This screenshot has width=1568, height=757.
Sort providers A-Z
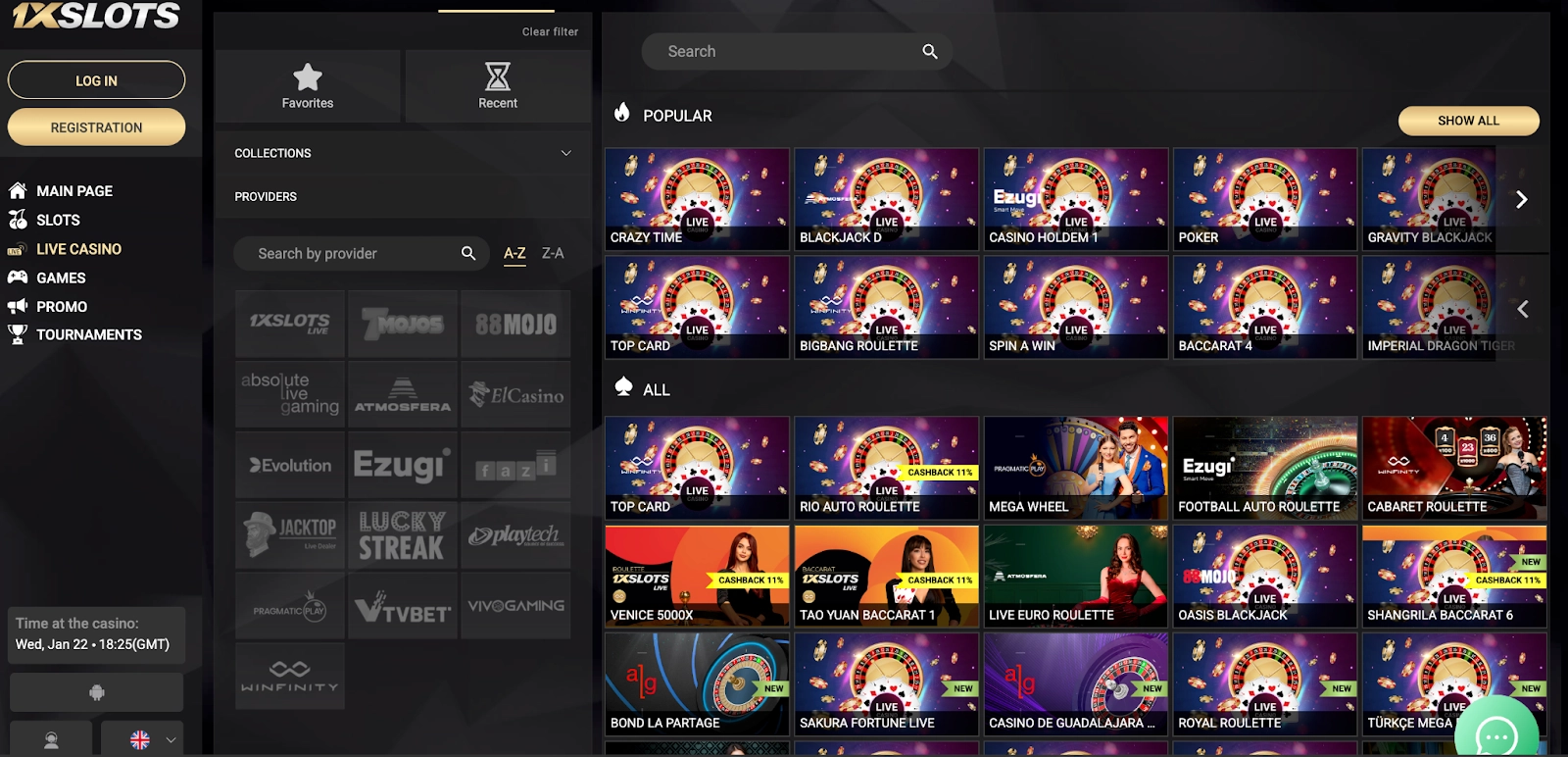(x=514, y=253)
